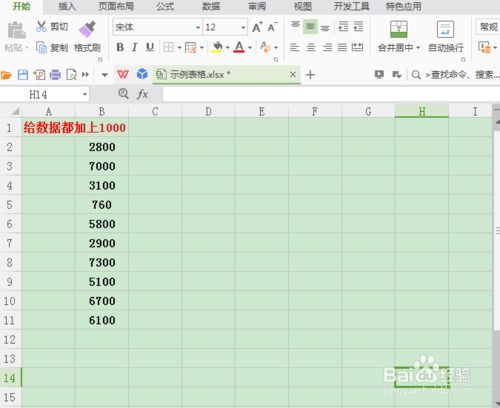
Task: Click the blue cube icon
Action: click(142, 74)
